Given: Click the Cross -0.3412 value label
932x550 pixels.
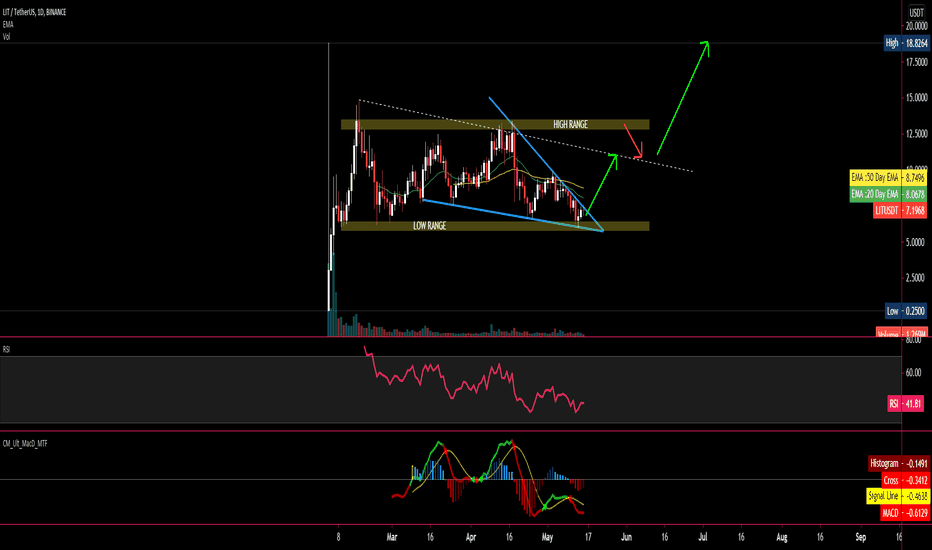Looking at the screenshot, I should pos(904,480).
